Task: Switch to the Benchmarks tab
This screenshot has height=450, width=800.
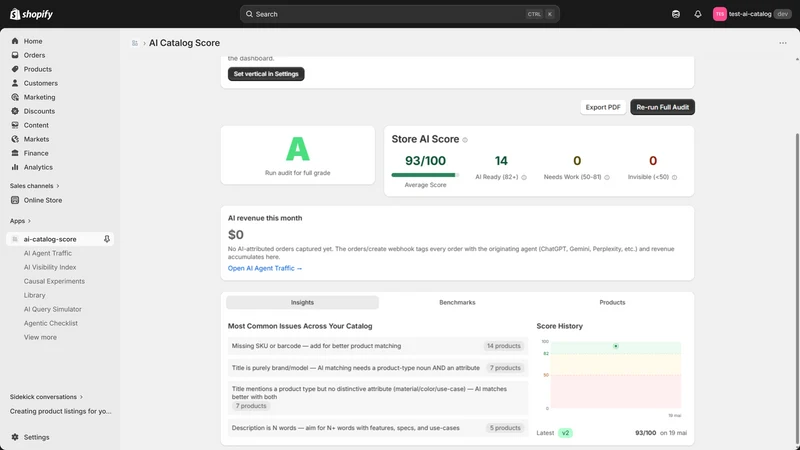Action: coord(457,303)
